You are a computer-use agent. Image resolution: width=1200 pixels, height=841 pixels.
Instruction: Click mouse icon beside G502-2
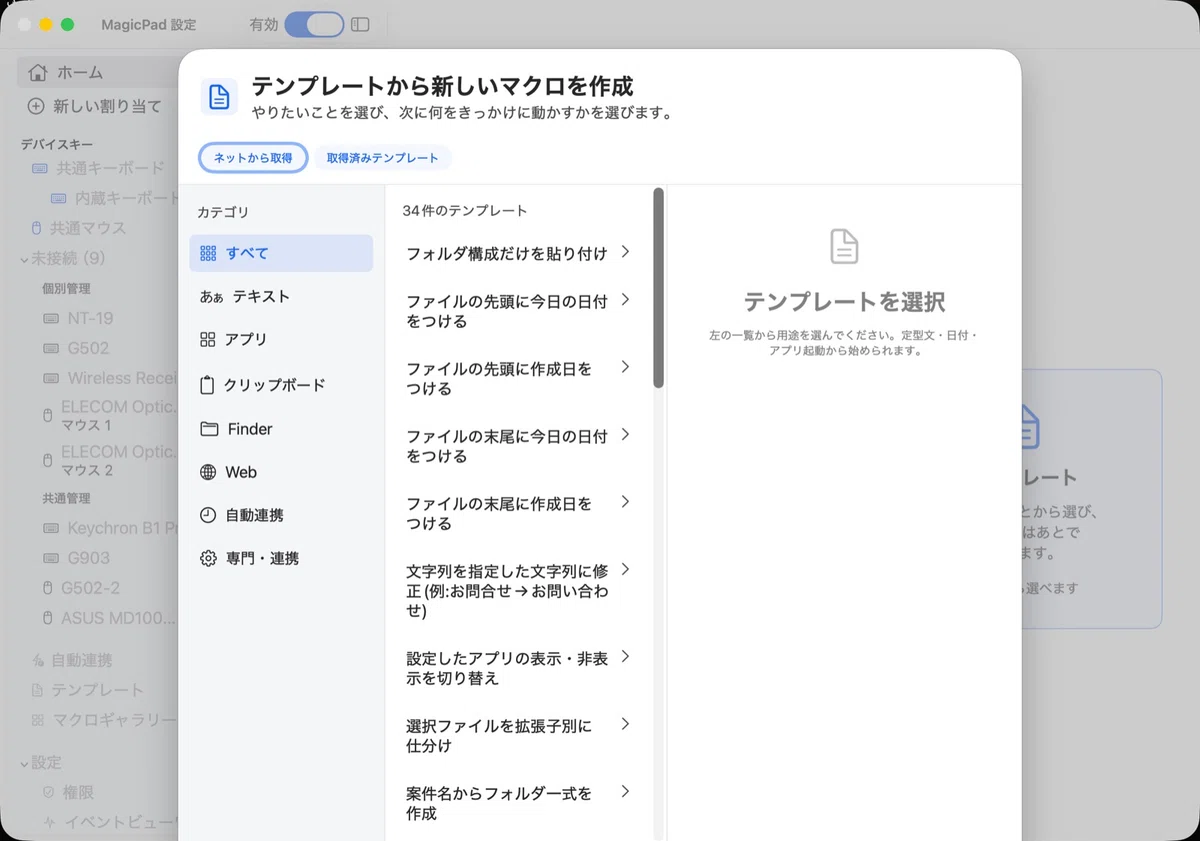[x=47, y=588]
